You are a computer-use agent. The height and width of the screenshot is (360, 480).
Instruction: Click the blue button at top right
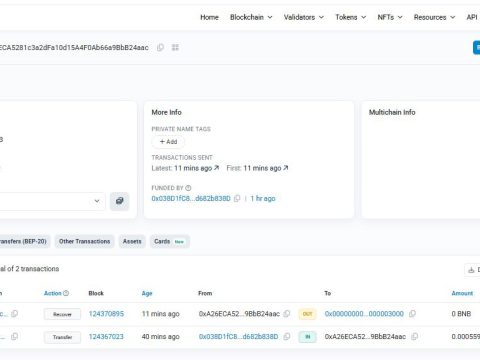[x=477, y=48]
